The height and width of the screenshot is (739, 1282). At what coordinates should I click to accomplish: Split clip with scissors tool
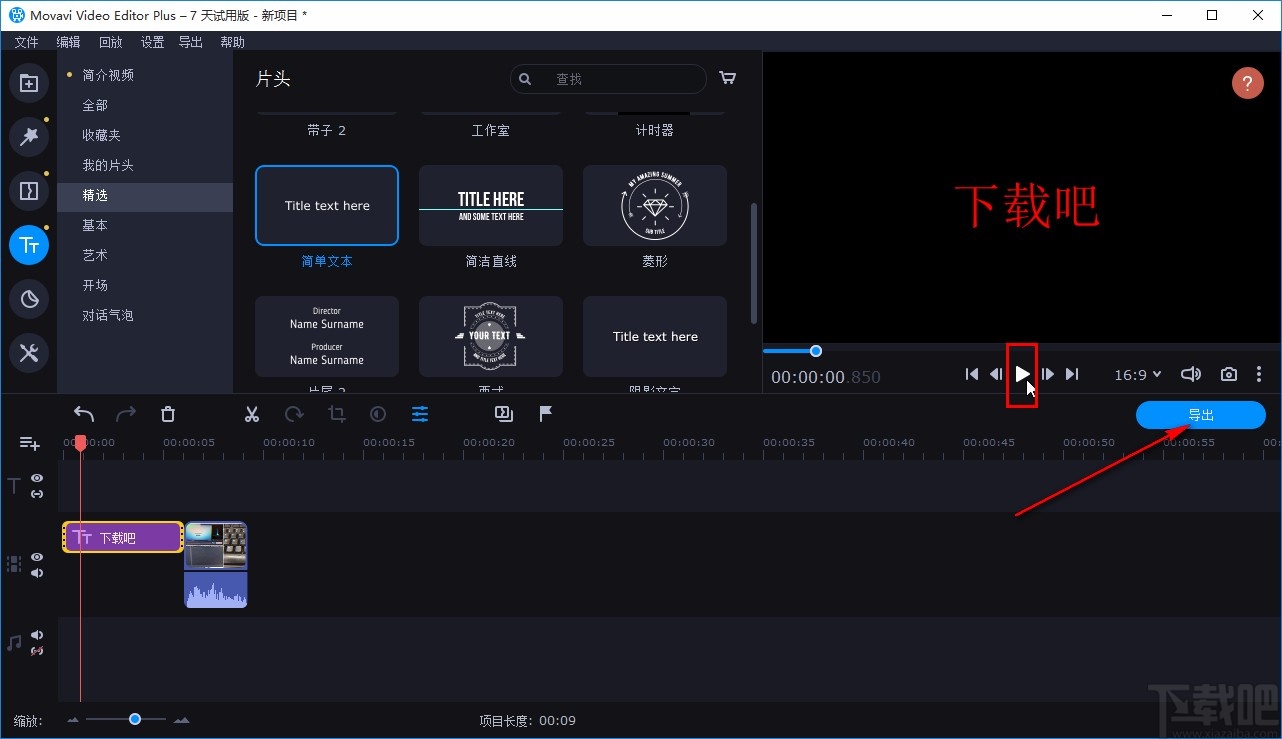coord(252,414)
